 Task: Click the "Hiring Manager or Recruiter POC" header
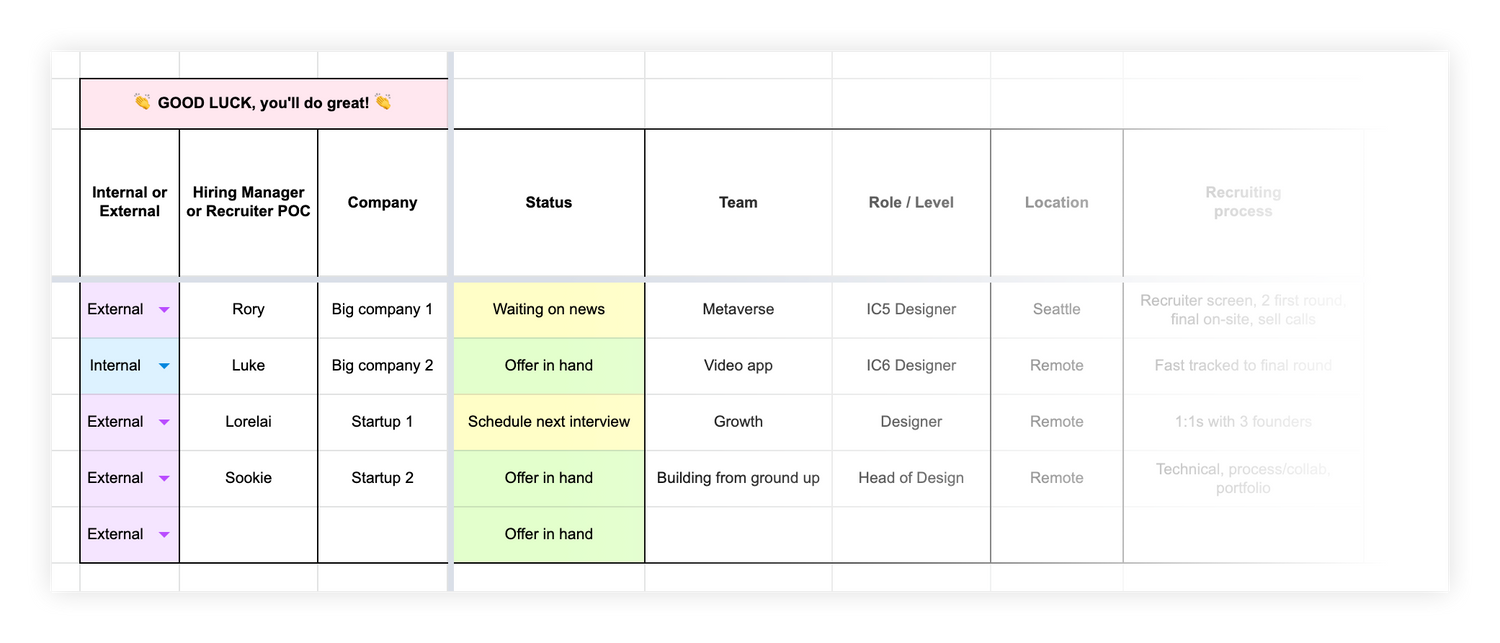[x=248, y=203]
